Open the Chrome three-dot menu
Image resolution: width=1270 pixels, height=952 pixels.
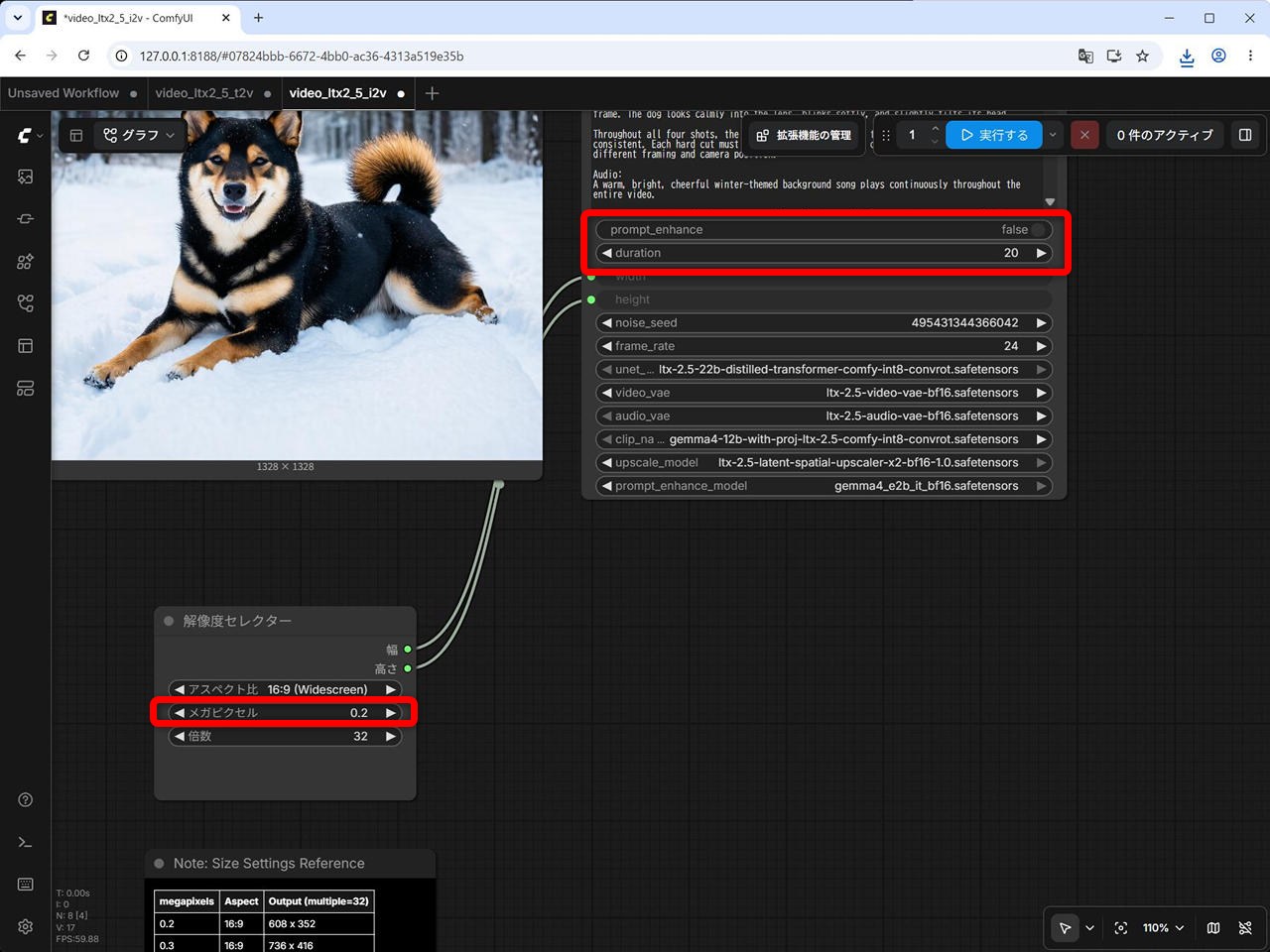(1250, 57)
